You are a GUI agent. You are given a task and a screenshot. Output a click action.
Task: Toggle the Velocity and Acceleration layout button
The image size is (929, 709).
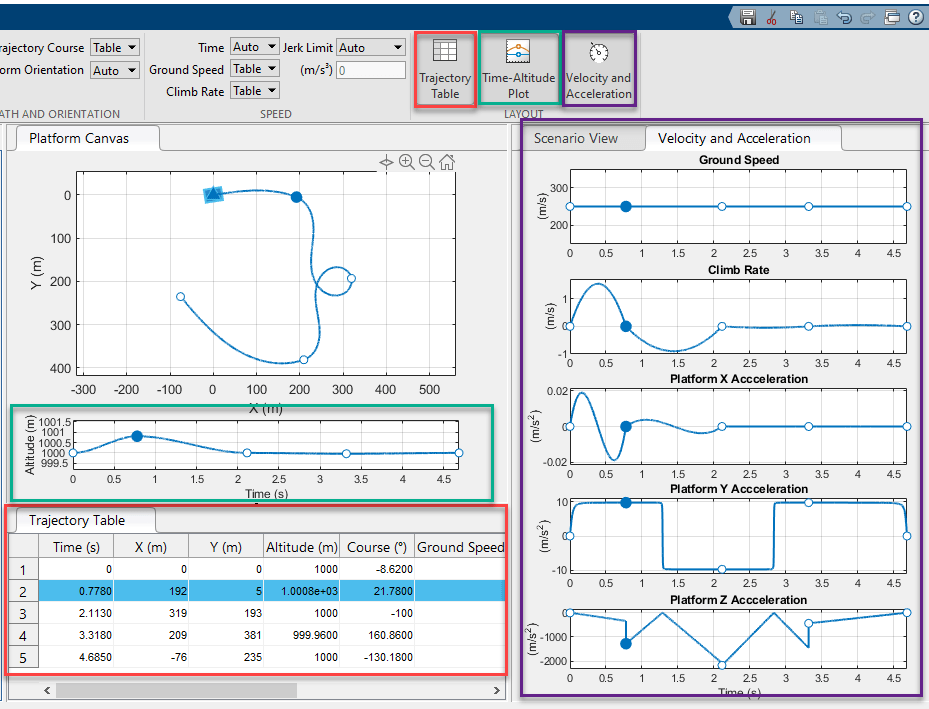598,69
